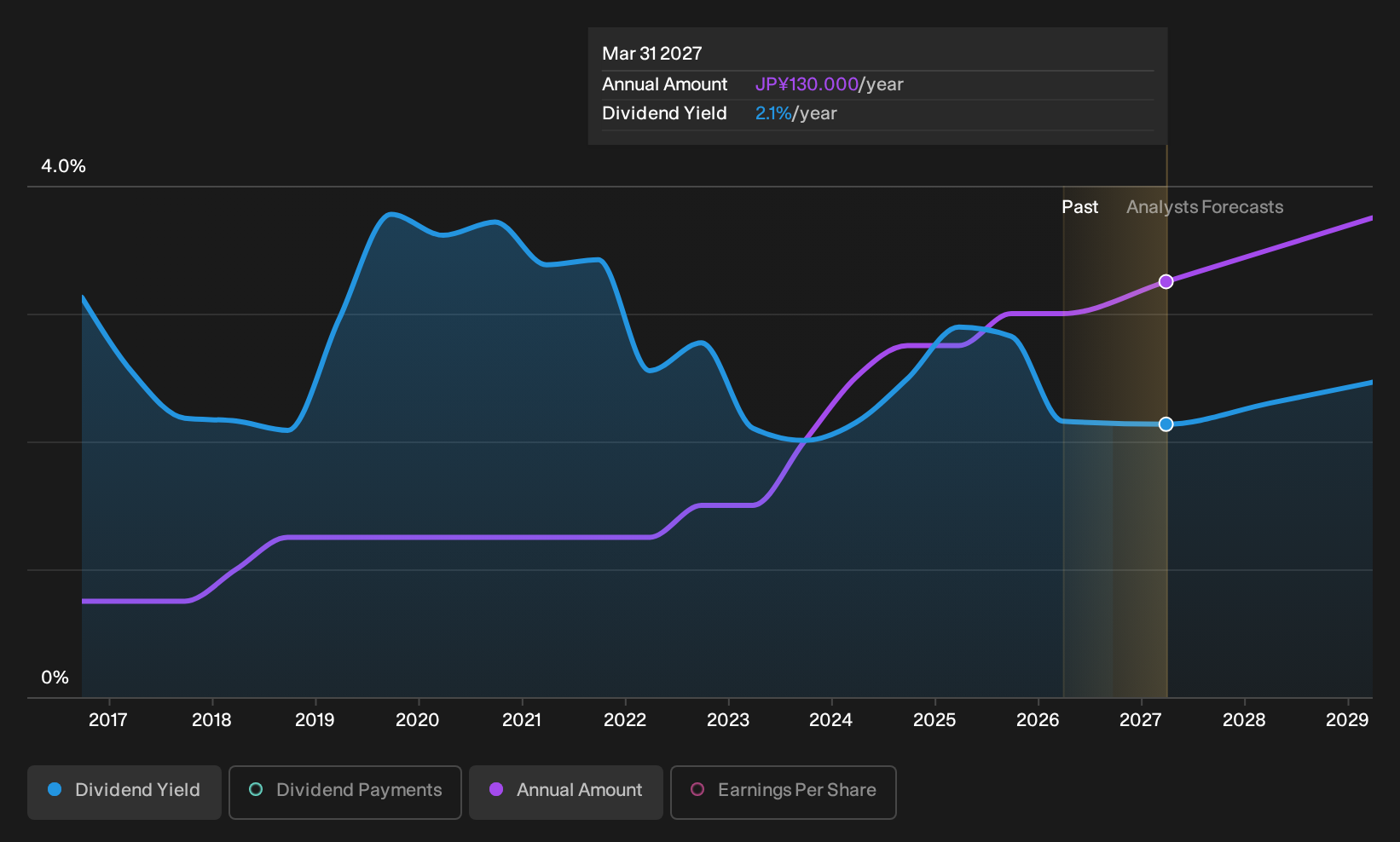Click the 0% y-axis label
Image resolution: width=1400 pixels, height=842 pixels.
tap(55, 678)
